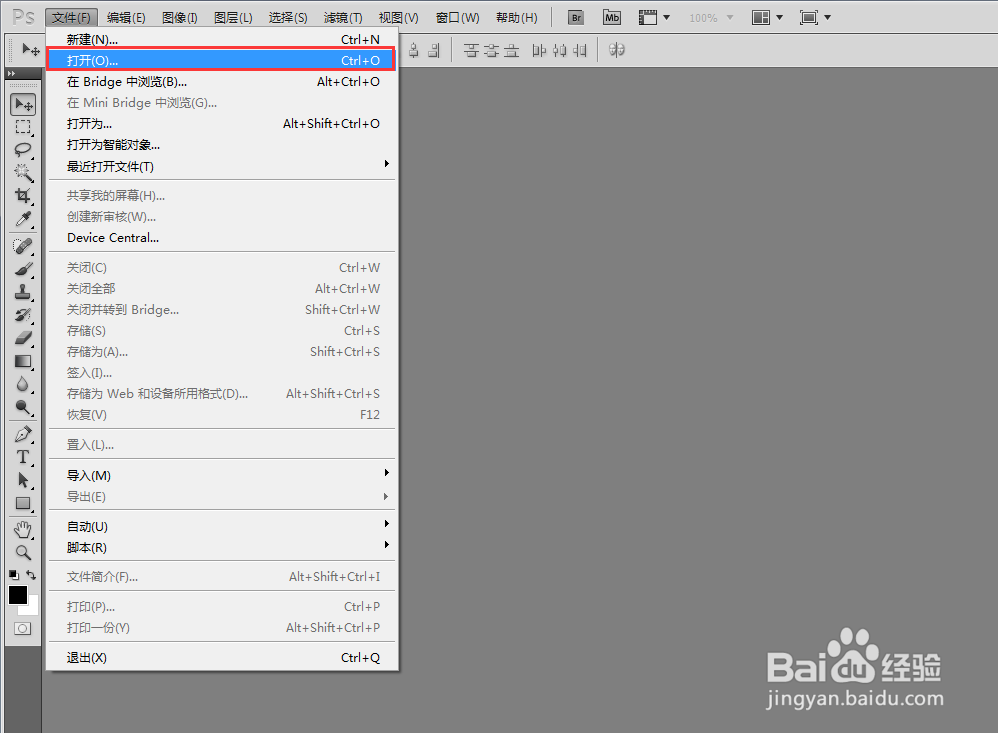This screenshot has height=733, width=998.
Task: Open the 图层(L) menu
Action: pyautogui.click(x=233, y=18)
